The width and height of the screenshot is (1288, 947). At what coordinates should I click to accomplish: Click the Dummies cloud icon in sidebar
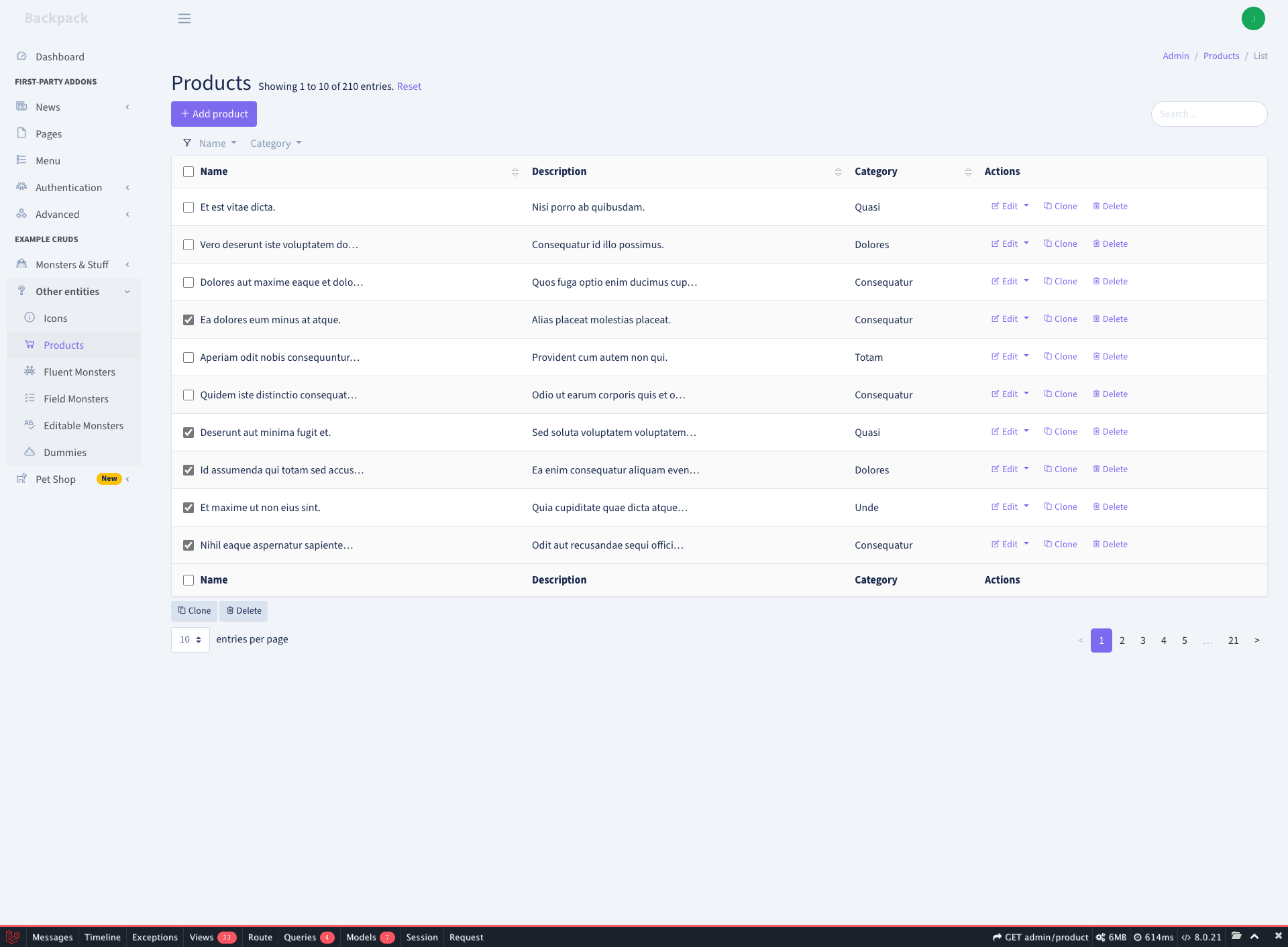(x=30, y=452)
